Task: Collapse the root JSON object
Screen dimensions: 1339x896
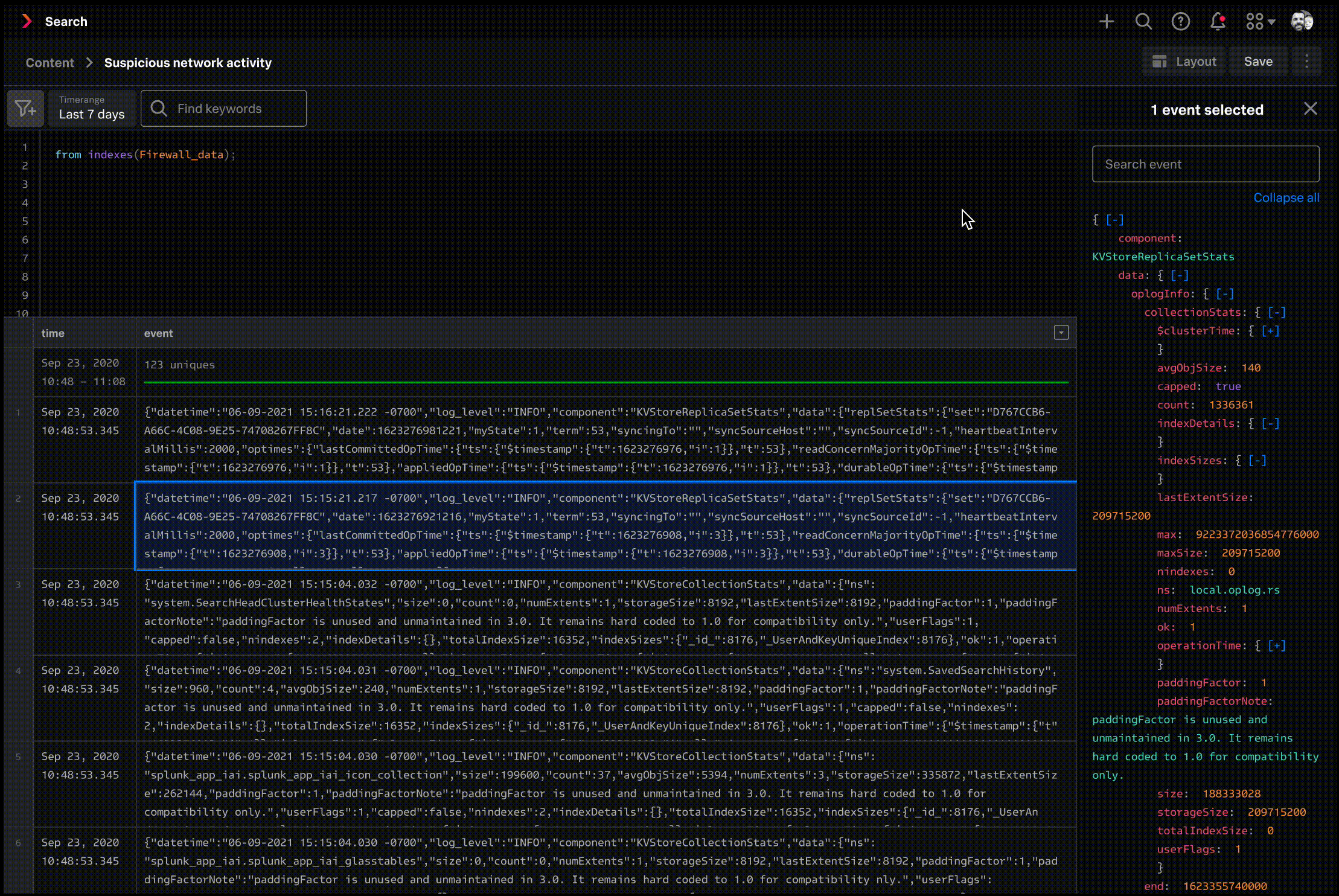Action: (x=1114, y=220)
